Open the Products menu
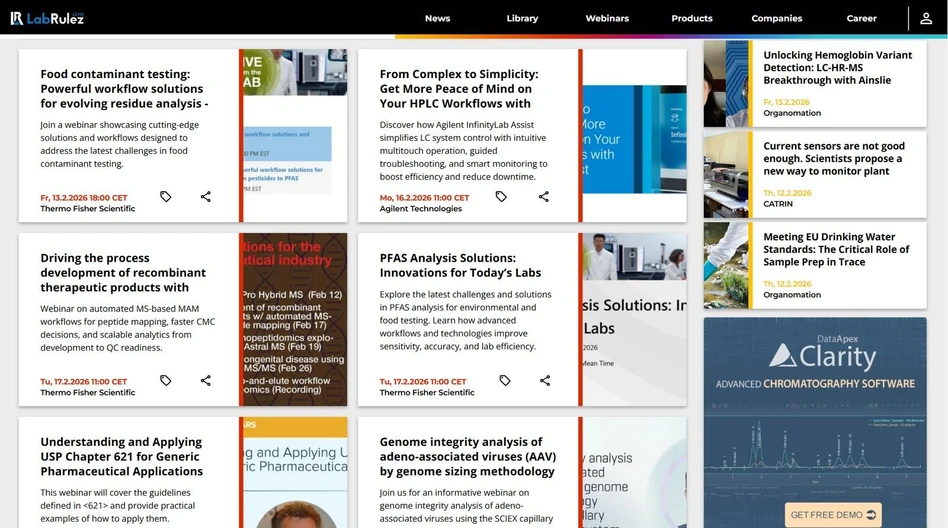Screen dimensions: 948x528 click(692, 18)
